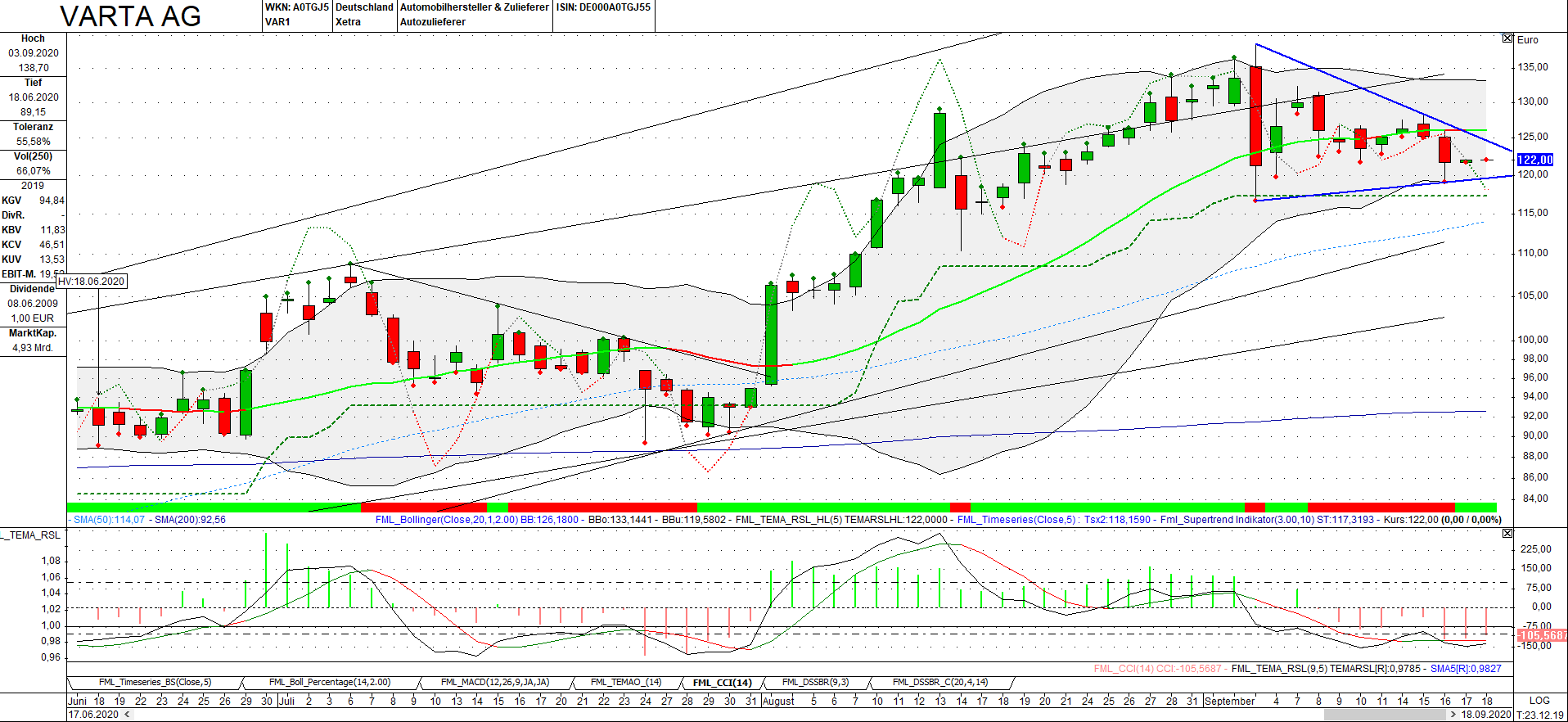Switch to the FML_DSSBR_C(20,4,14) tab
1568x722 pixels.
pos(940,683)
